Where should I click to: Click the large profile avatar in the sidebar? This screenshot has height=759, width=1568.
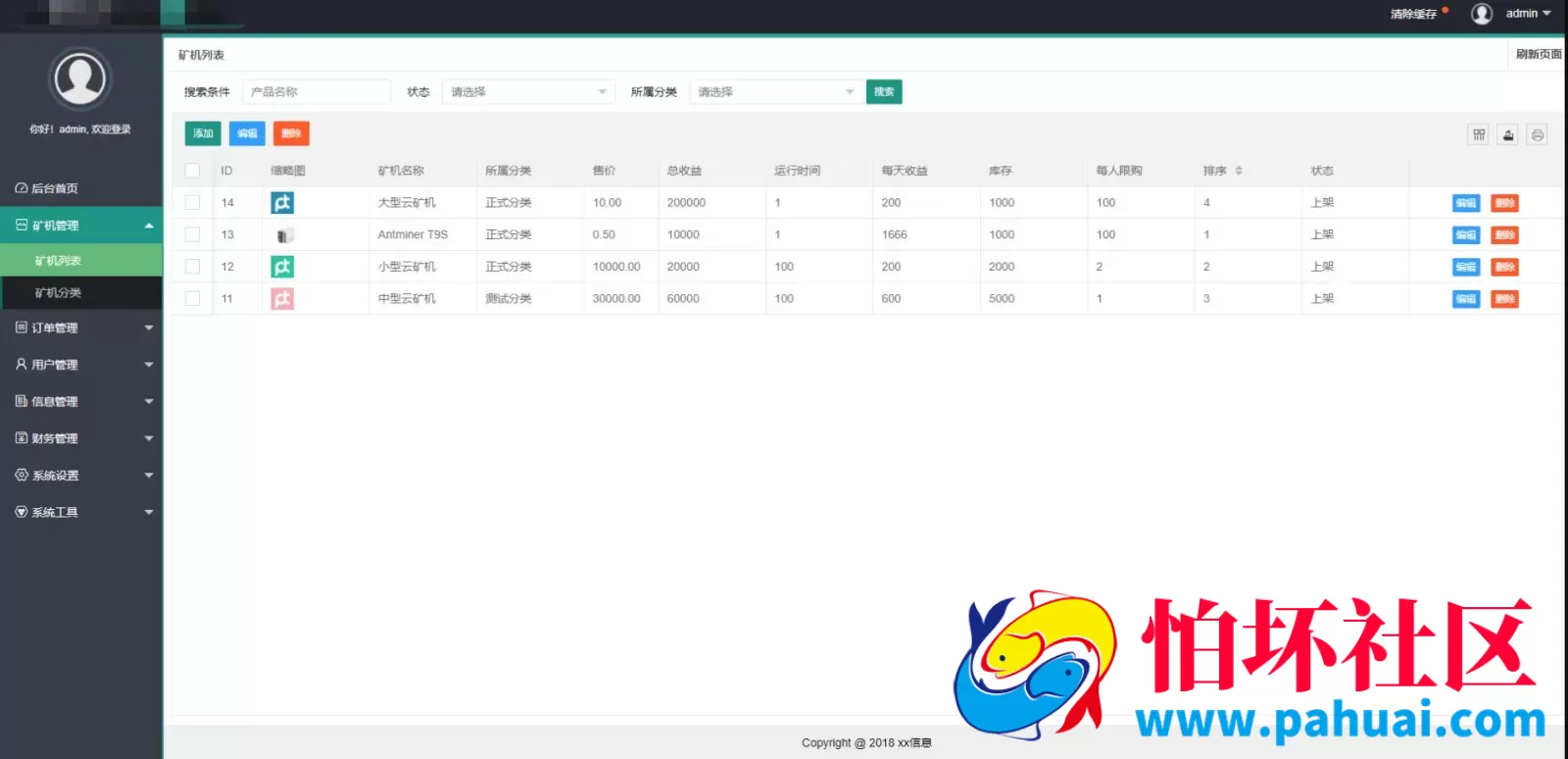[80, 78]
